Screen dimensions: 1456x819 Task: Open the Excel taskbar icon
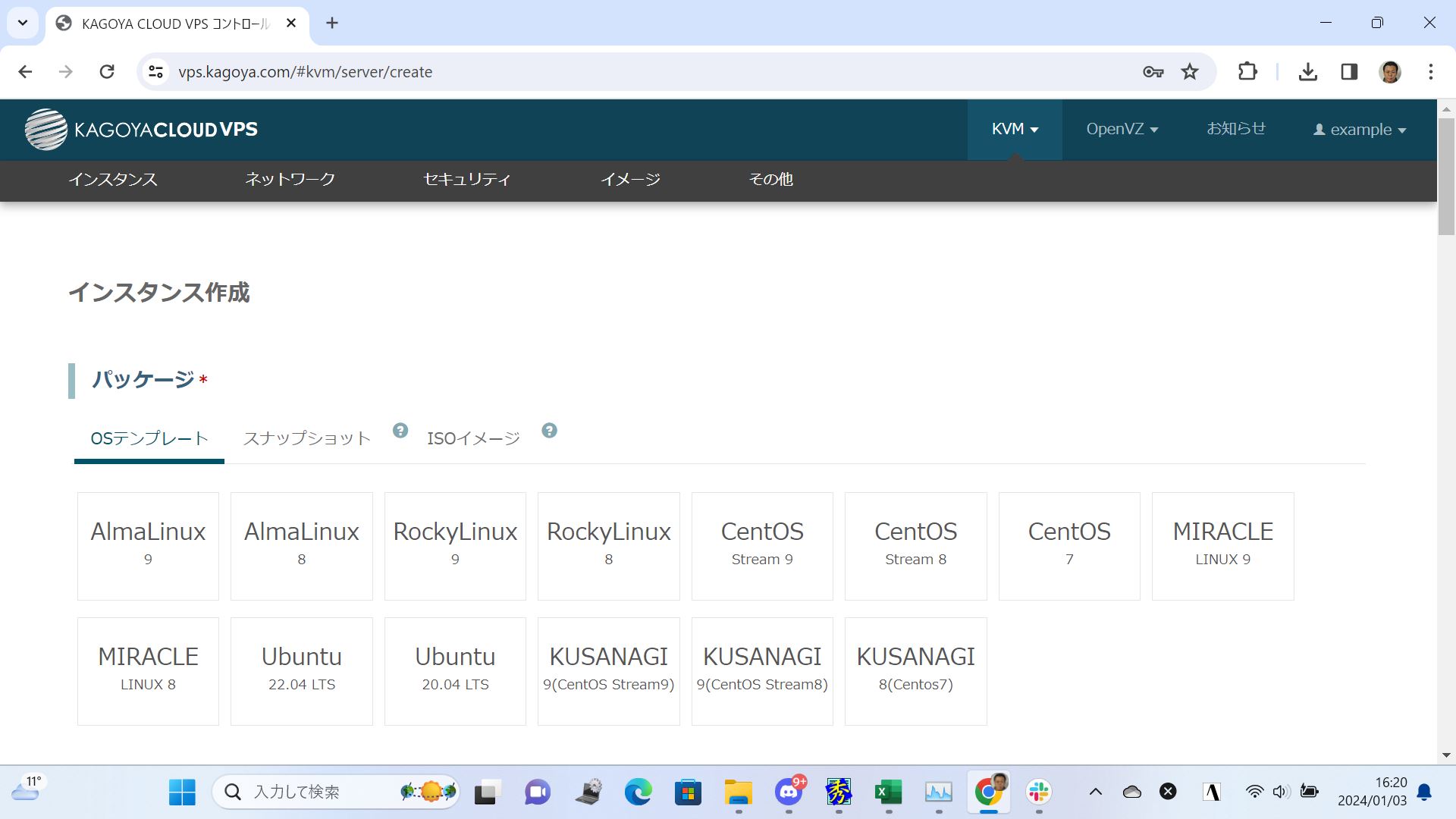(888, 792)
